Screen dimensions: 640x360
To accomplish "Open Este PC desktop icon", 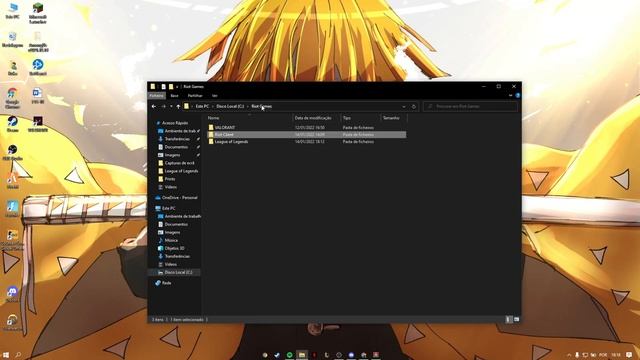I will 13,11.
